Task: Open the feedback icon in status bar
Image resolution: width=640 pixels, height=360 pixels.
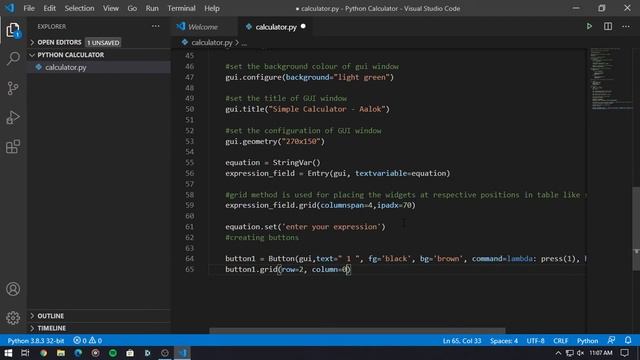Action: 611,340
